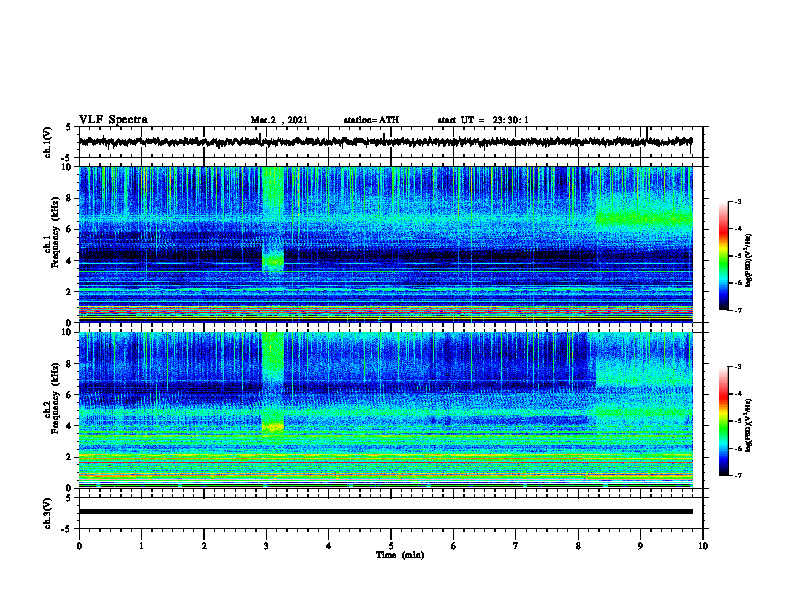Click the "ch.3(V)" axis label

(x=48, y=513)
